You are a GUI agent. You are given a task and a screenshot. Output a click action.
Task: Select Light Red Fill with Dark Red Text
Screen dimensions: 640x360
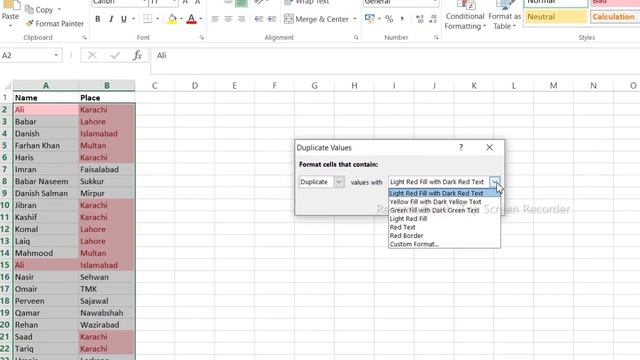point(444,193)
